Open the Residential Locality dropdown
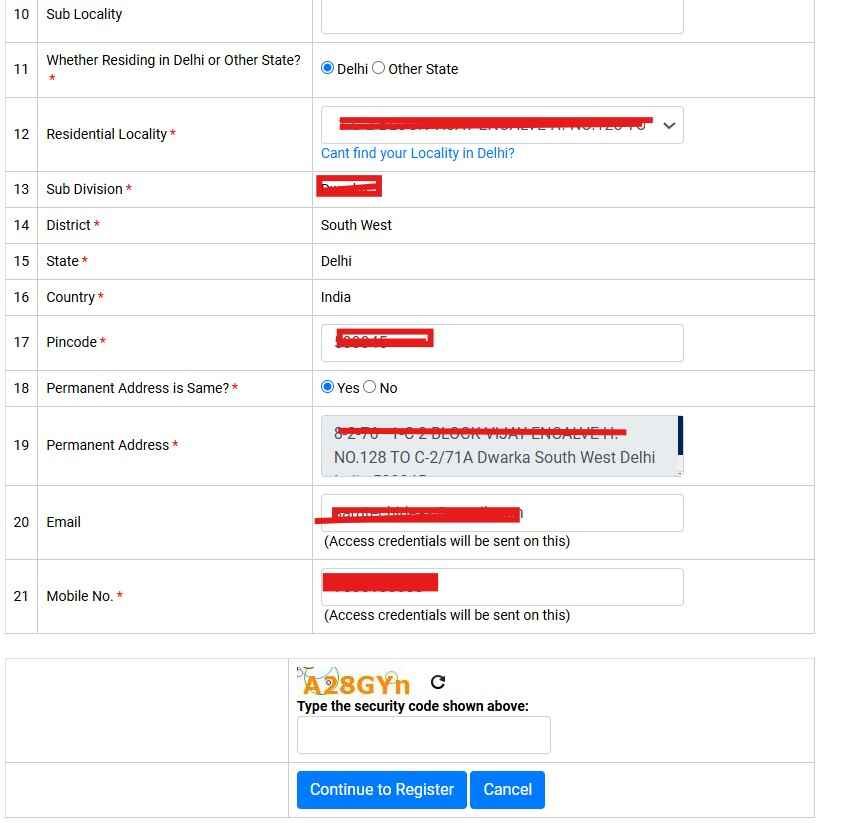The image size is (859, 823). pos(502,125)
